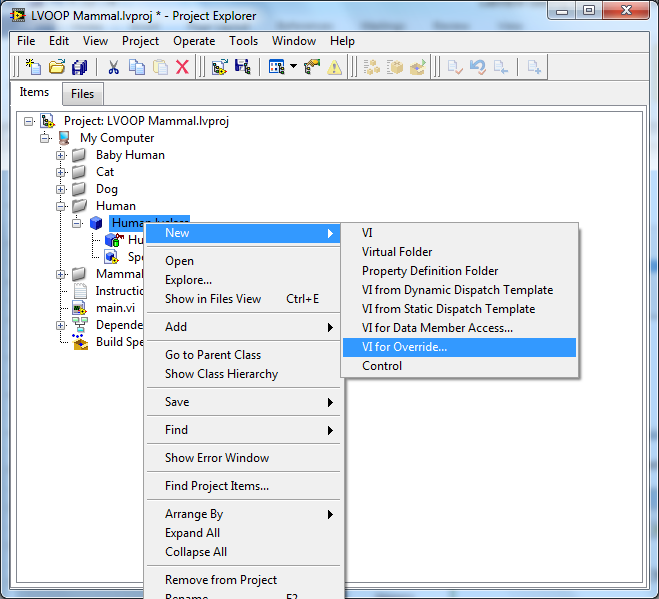Click the Human.lvclass blue cube icon
Image resolution: width=659 pixels, height=599 pixels.
[x=96, y=223]
